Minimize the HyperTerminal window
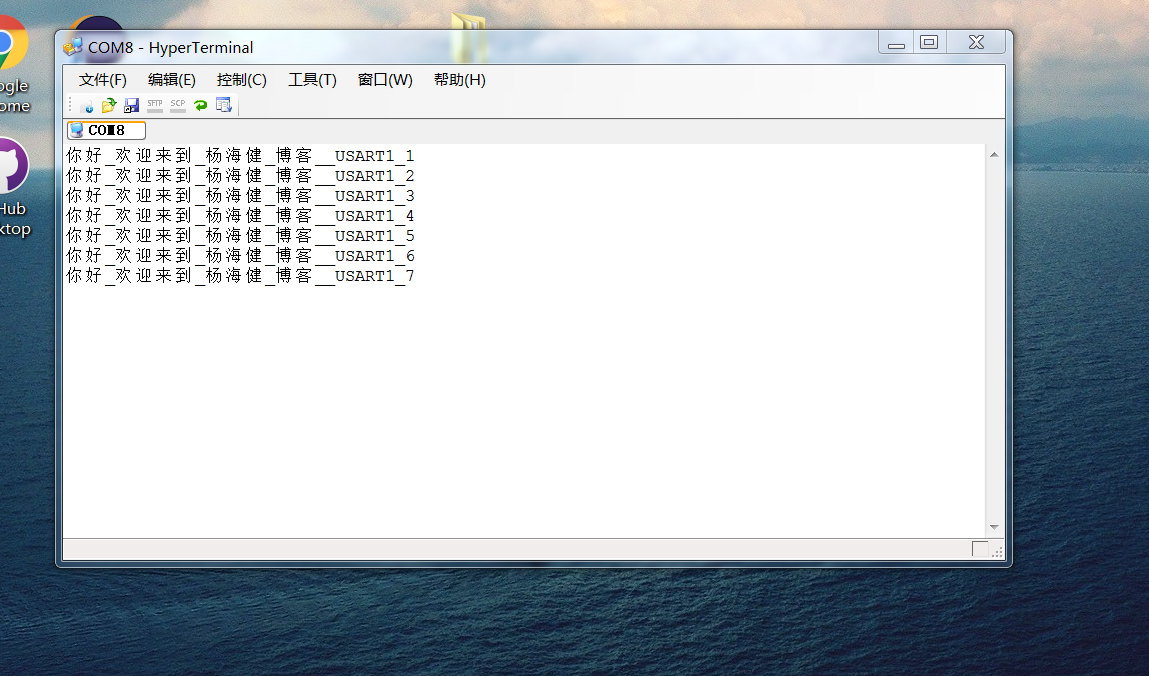Viewport: 1149px width, 676px height. [x=895, y=42]
